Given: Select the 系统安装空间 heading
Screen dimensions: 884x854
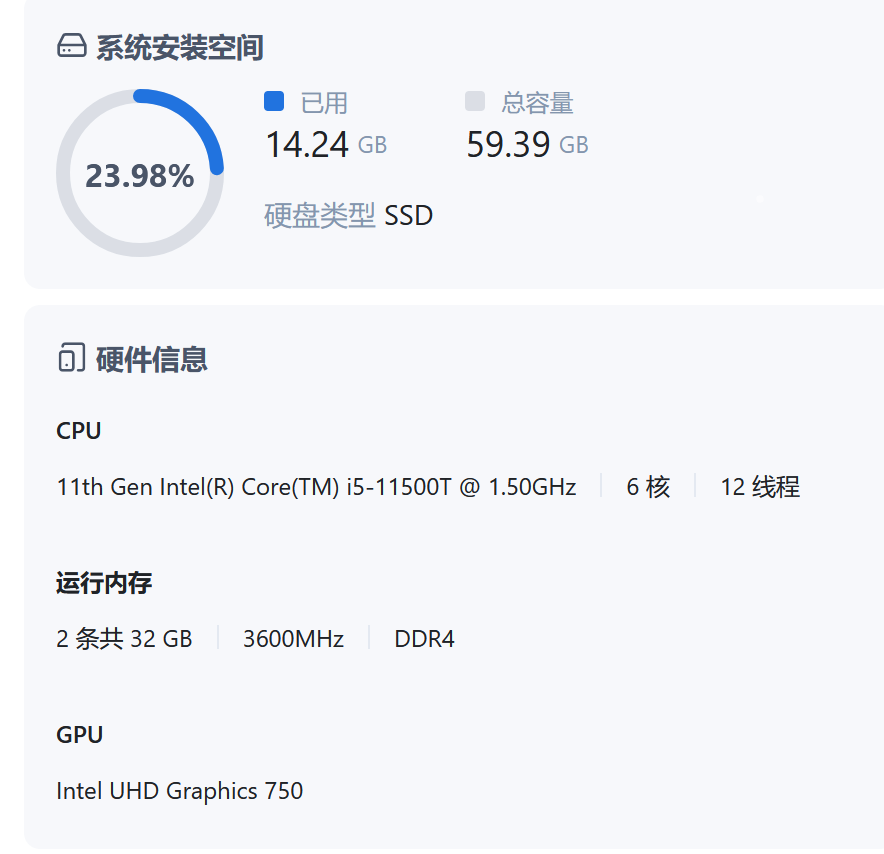Looking at the screenshot, I should 180,47.
